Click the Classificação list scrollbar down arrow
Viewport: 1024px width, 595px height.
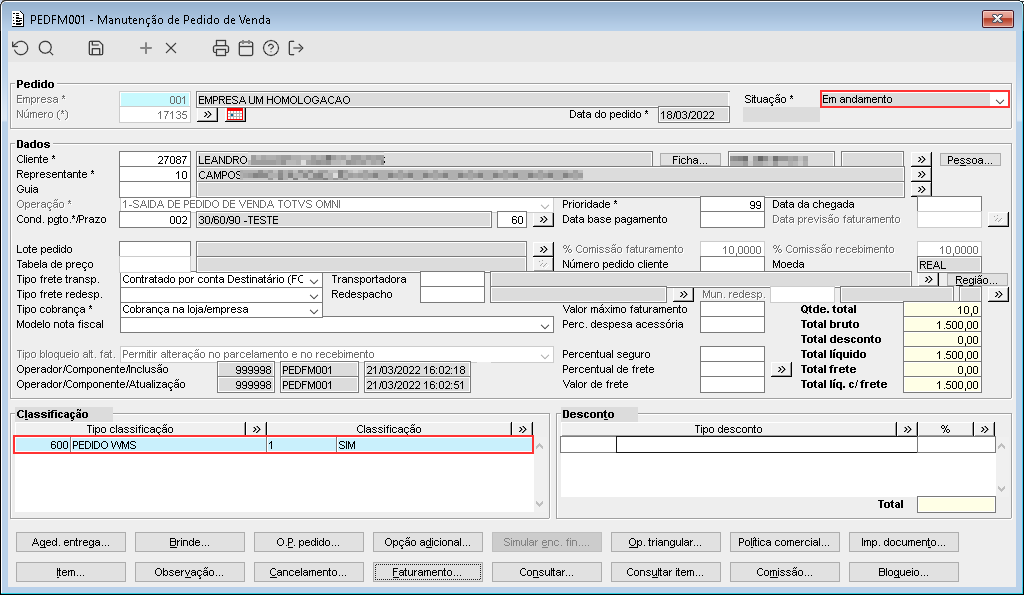[539, 504]
